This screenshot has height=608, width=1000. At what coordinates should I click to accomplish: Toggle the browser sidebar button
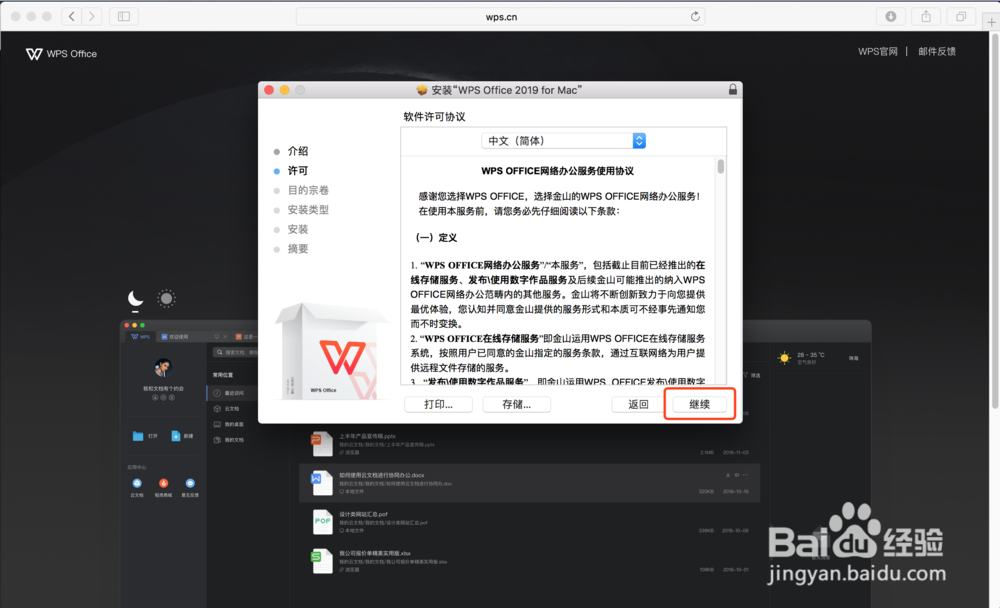[122, 16]
